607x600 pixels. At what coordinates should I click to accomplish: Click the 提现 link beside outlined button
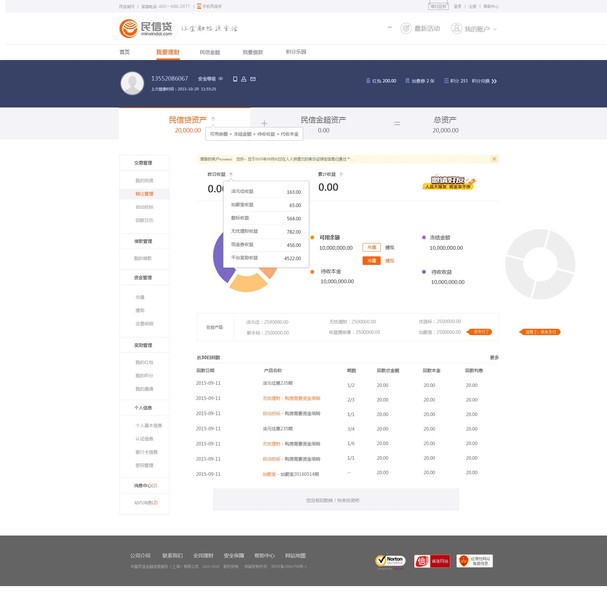click(x=390, y=247)
